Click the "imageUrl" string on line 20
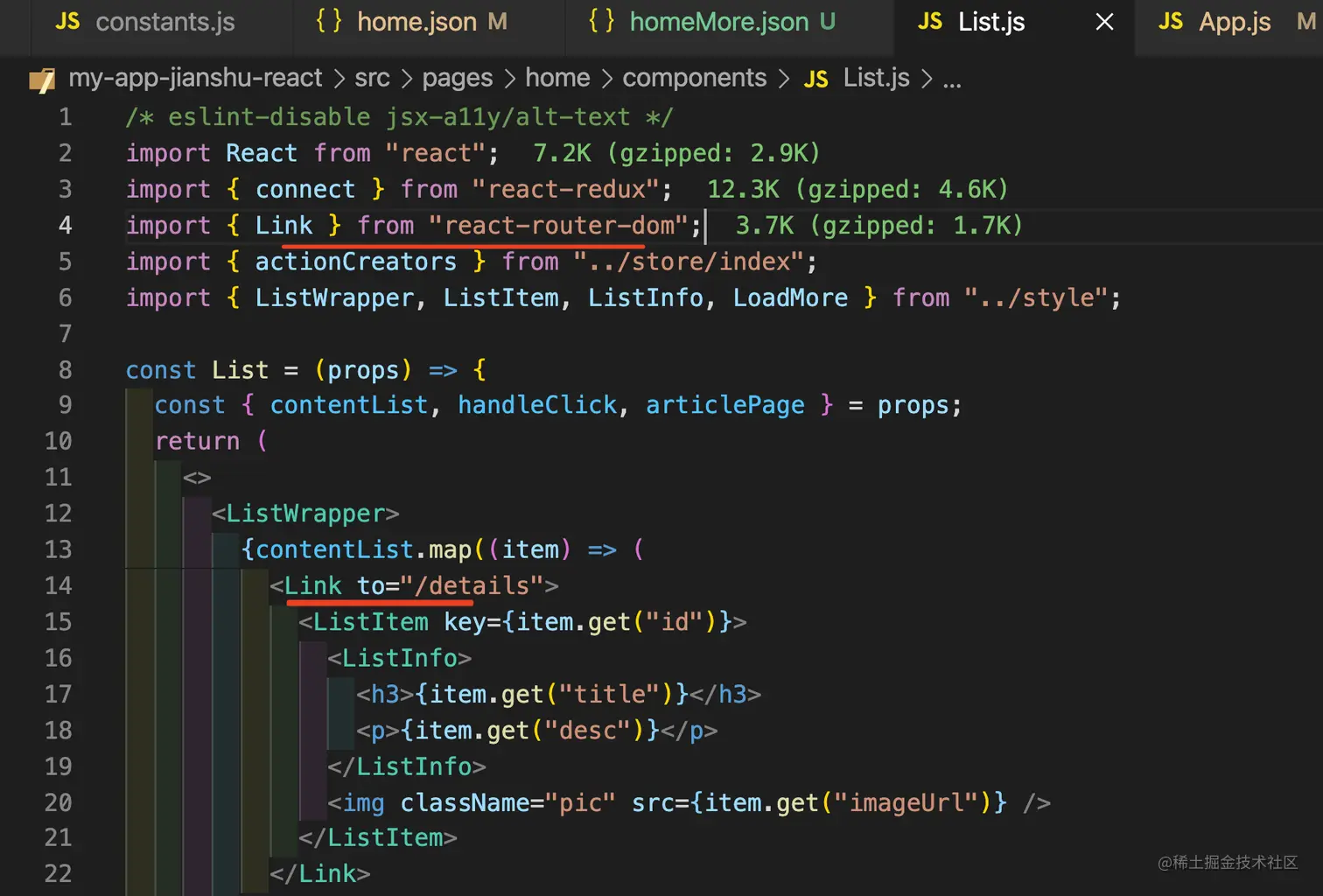This screenshot has height=896, width=1323. pyautogui.click(x=906, y=802)
